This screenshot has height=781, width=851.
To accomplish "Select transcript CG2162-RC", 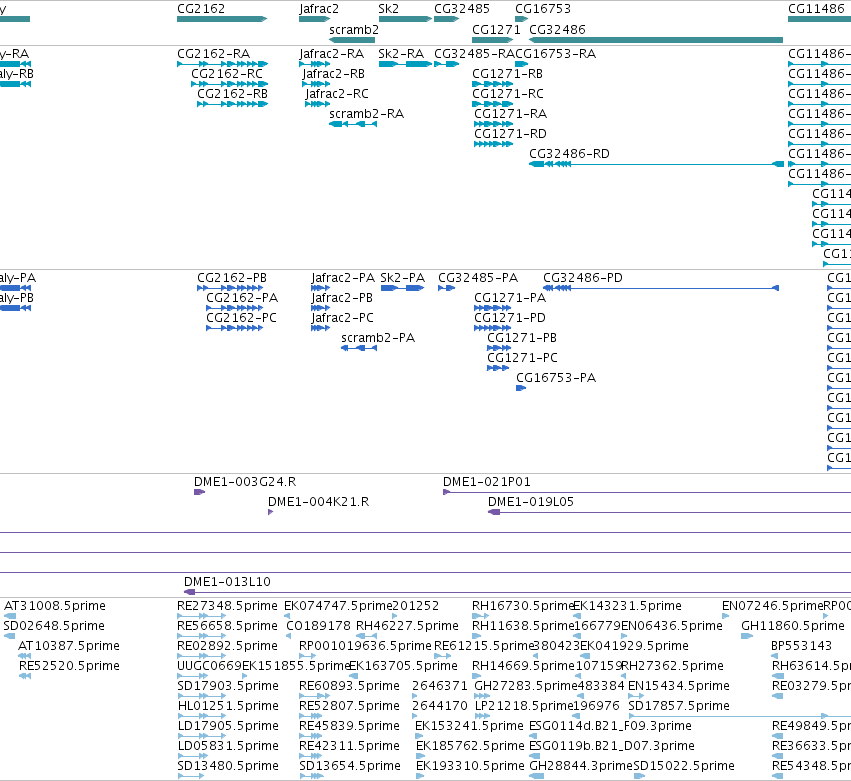I will (230, 84).
